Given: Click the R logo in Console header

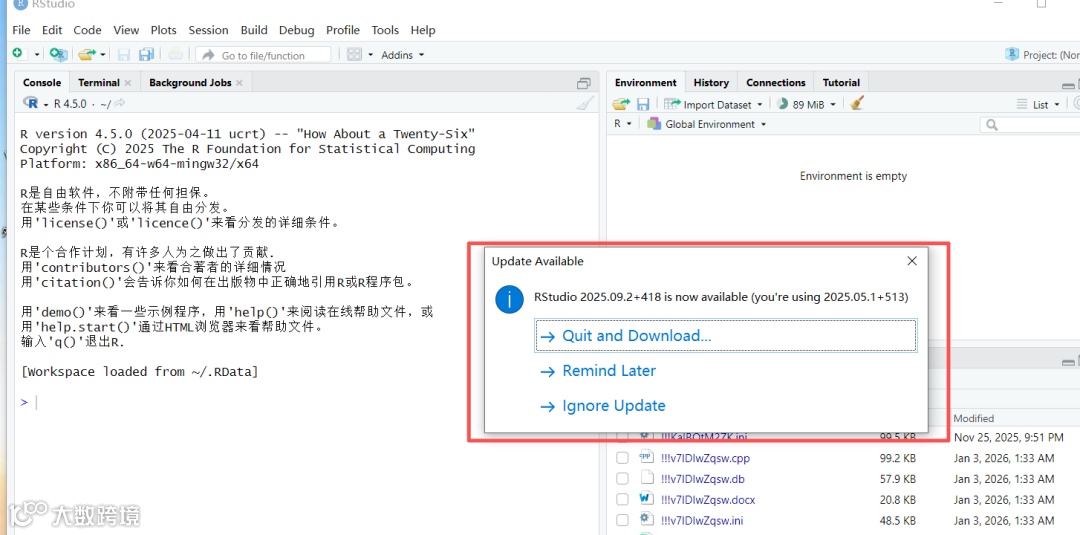Looking at the screenshot, I should pos(31,103).
